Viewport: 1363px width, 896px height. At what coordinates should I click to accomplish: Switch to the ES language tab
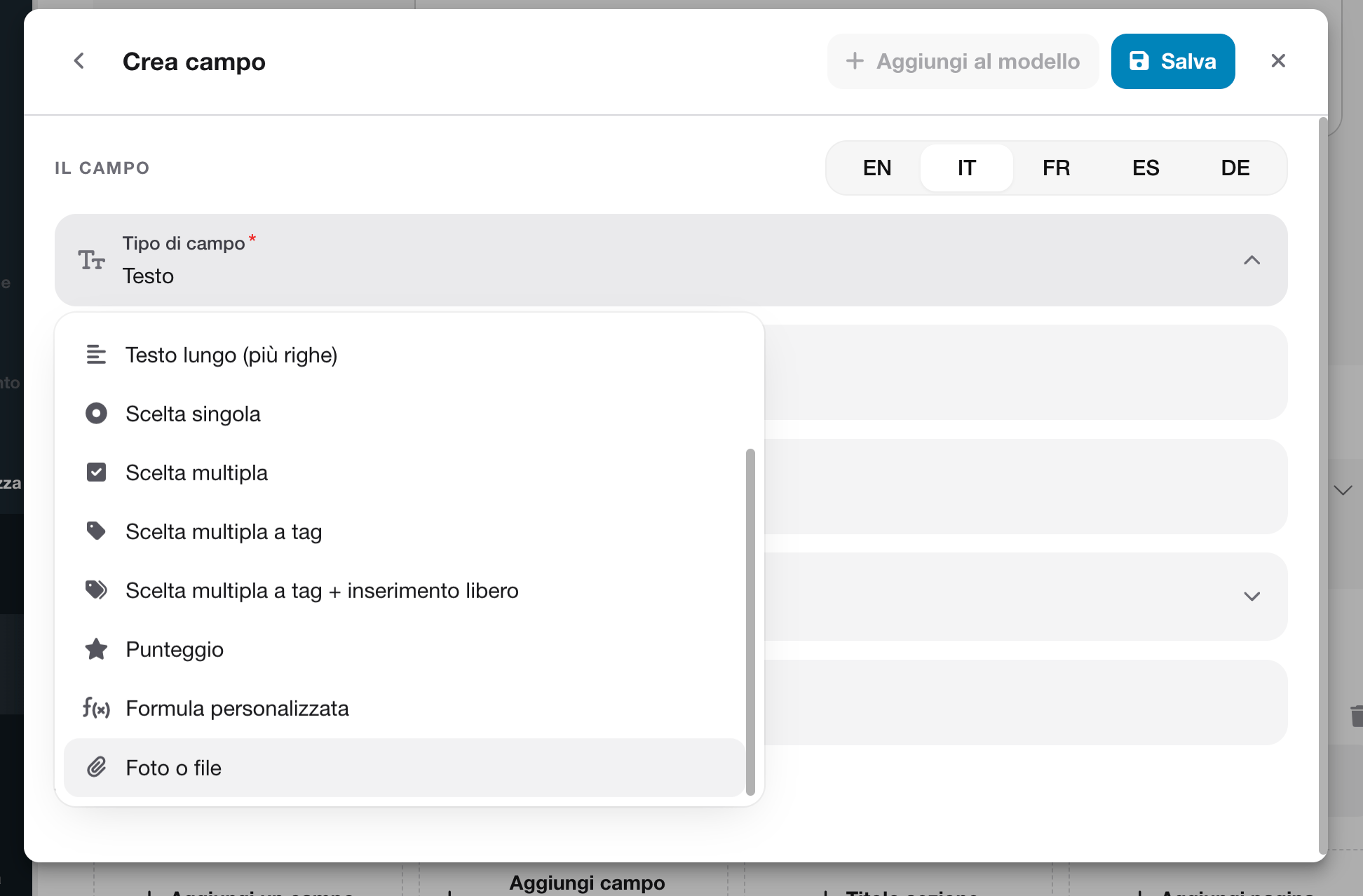coord(1146,168)
